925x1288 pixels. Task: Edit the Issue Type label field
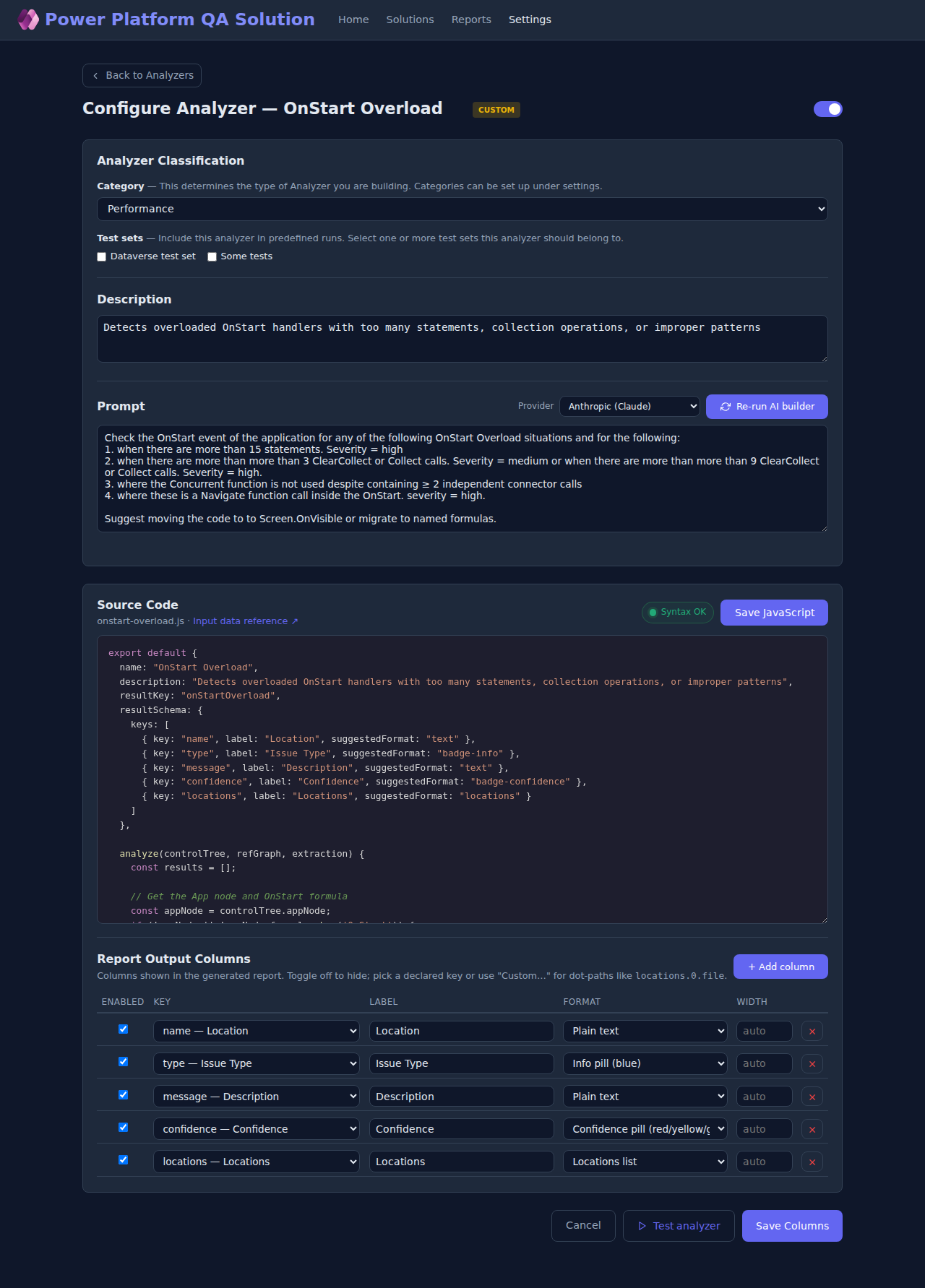click(462, 1063)
